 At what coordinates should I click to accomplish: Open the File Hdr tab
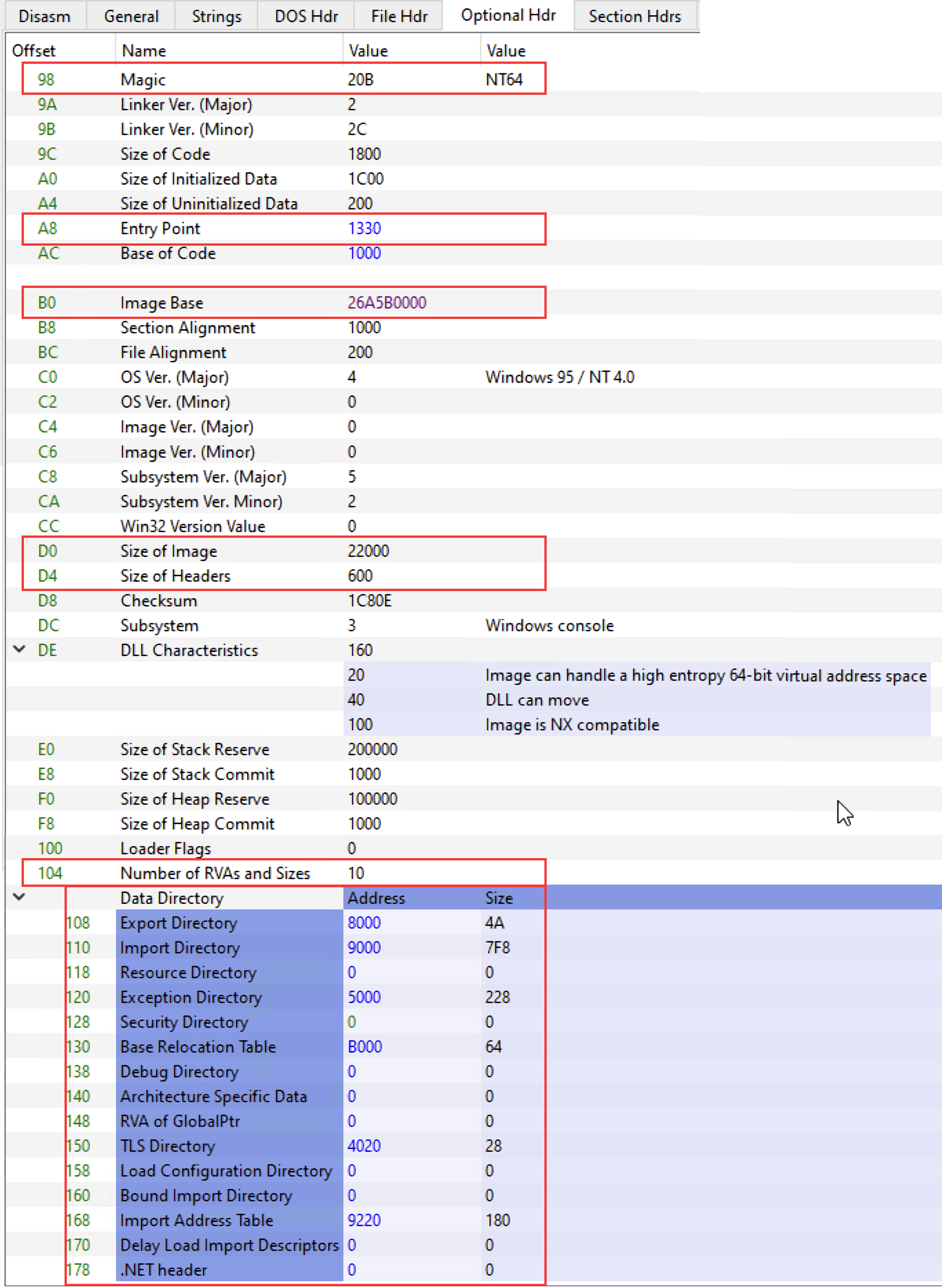[399, 16]
